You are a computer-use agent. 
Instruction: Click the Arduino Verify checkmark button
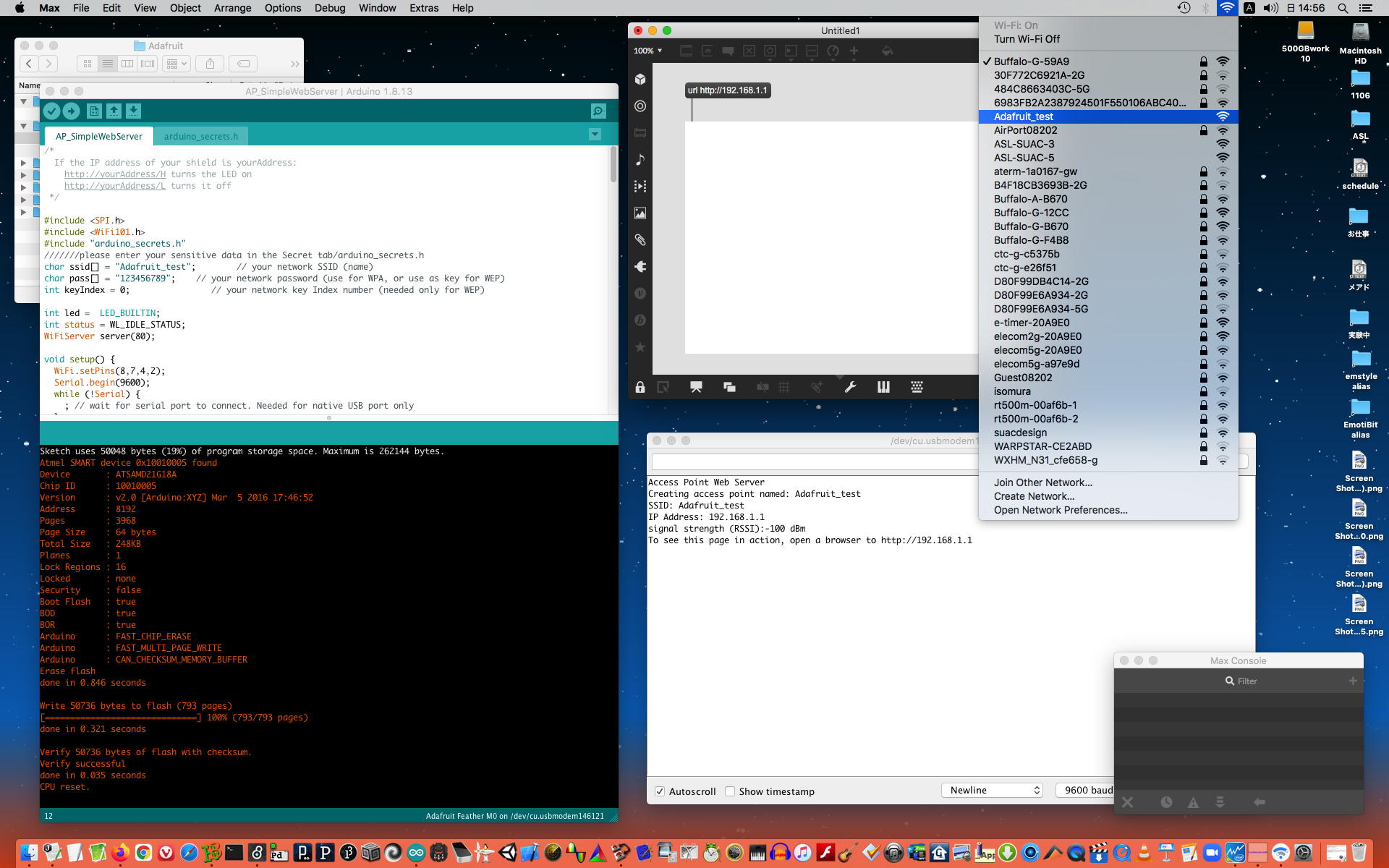pos(51,111)
